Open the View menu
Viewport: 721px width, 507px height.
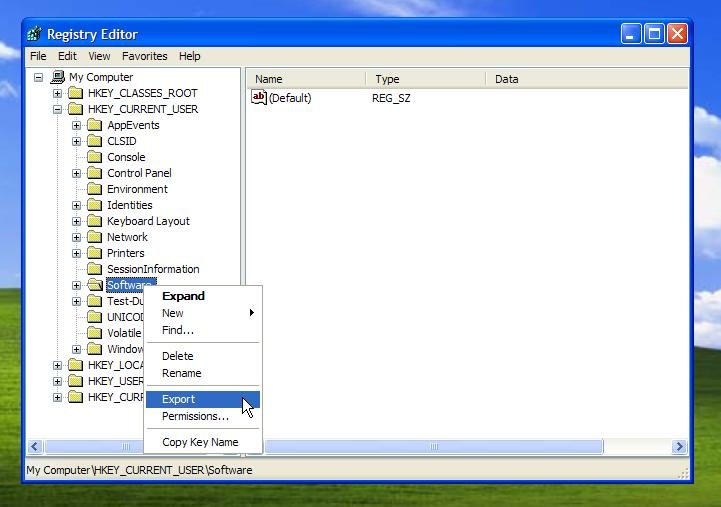[x=99, y=56]
